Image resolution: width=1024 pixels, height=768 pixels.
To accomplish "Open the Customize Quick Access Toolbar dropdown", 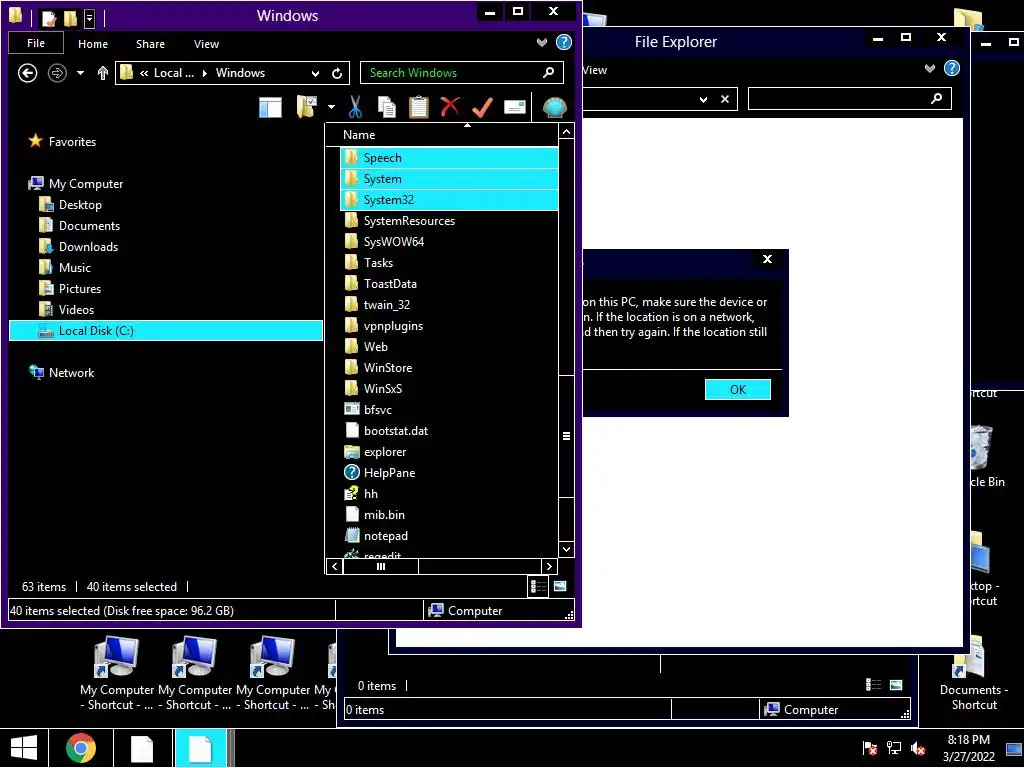I will click(x=89, y=18).
